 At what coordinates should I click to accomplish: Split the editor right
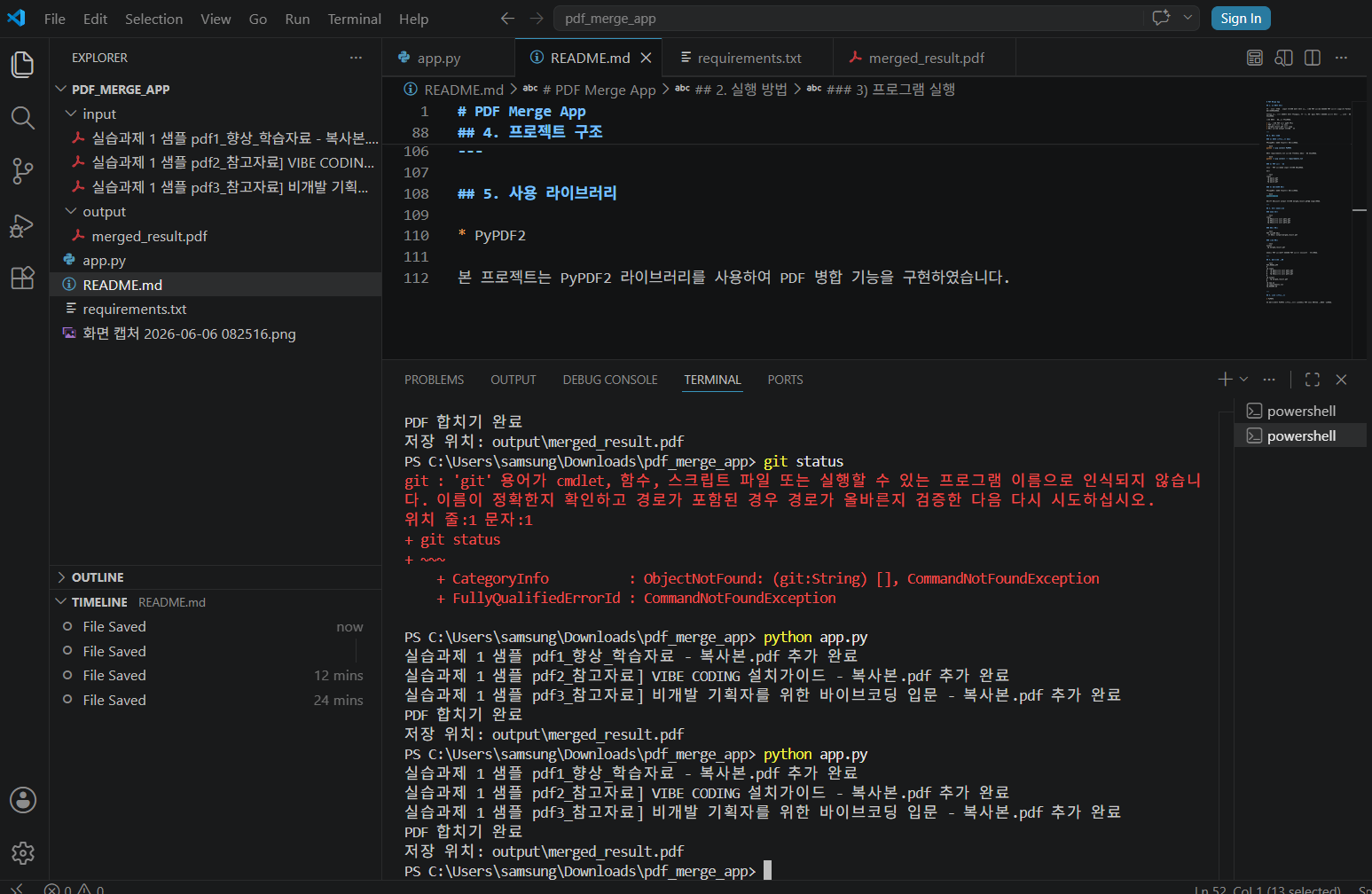pos(1313,58)
